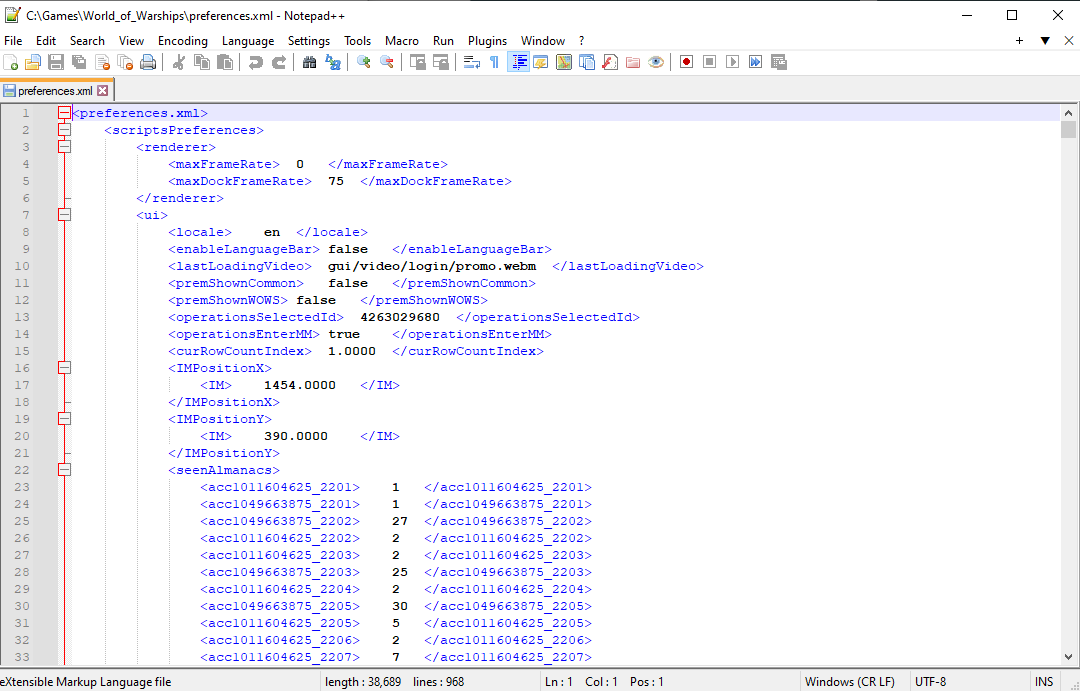Toggle Show All Characters pilcrow icon
The height and width of the screenshot is (691, 1080).
(x=494, y=62)
